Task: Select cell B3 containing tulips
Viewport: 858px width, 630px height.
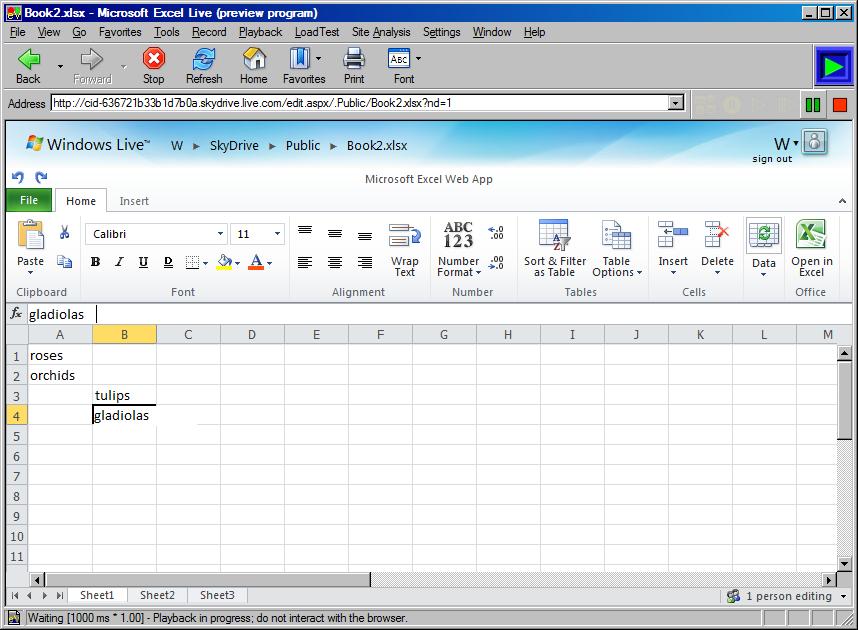Action: (124, 395)
